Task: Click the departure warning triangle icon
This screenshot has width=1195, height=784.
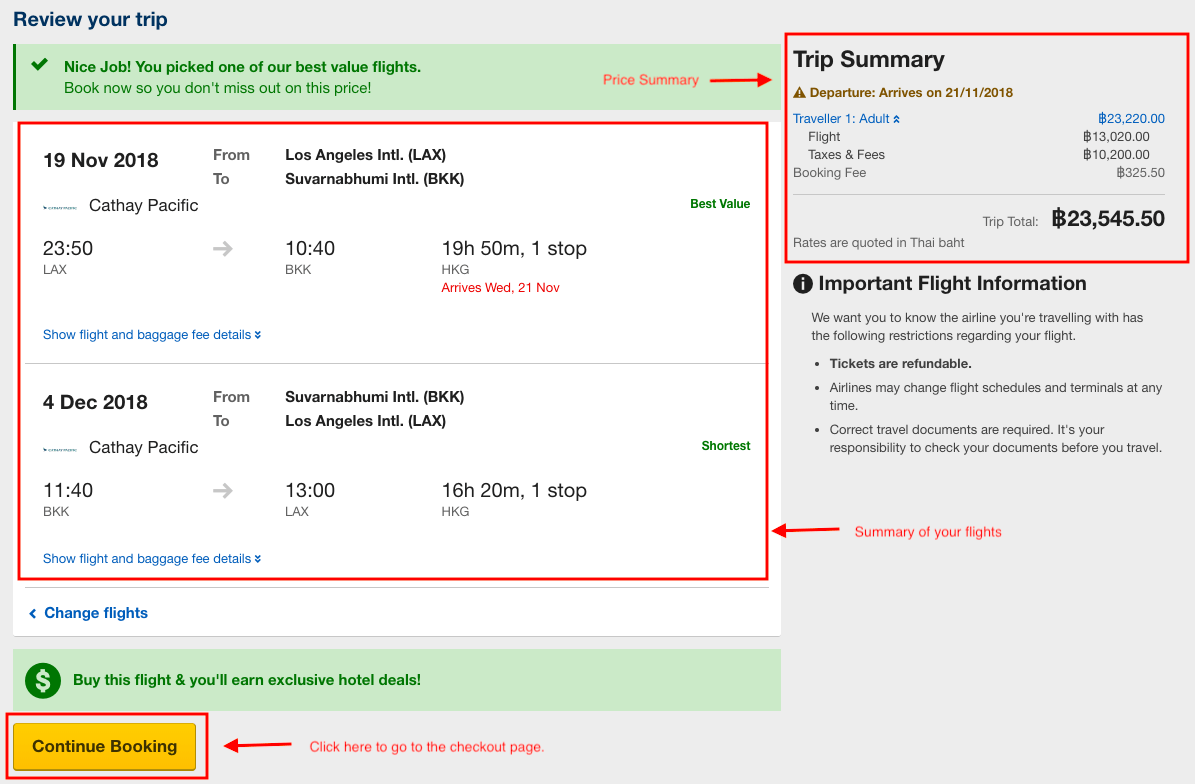Action: click(799, 93)
